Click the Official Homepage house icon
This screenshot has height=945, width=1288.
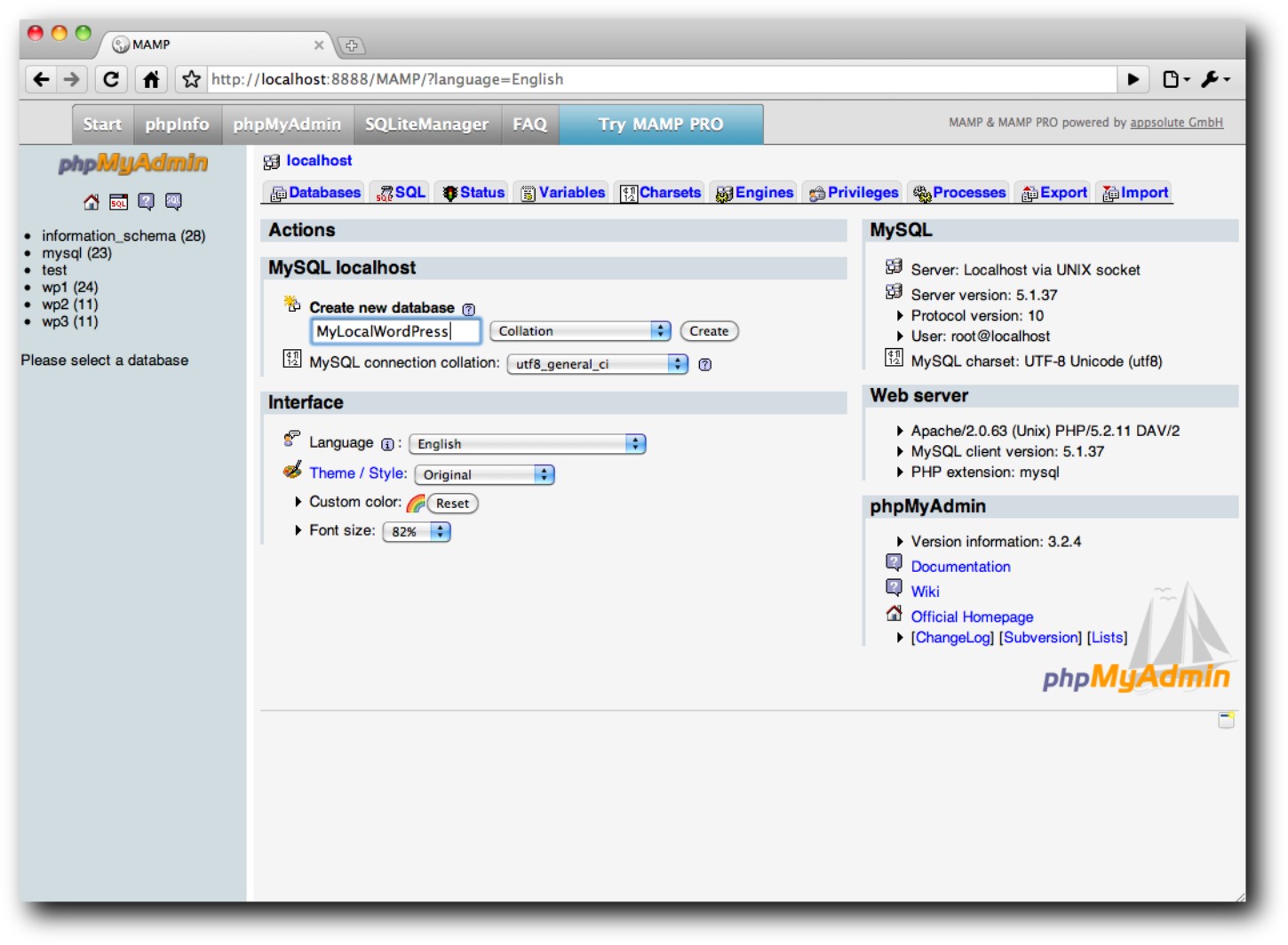coord(894,613)
